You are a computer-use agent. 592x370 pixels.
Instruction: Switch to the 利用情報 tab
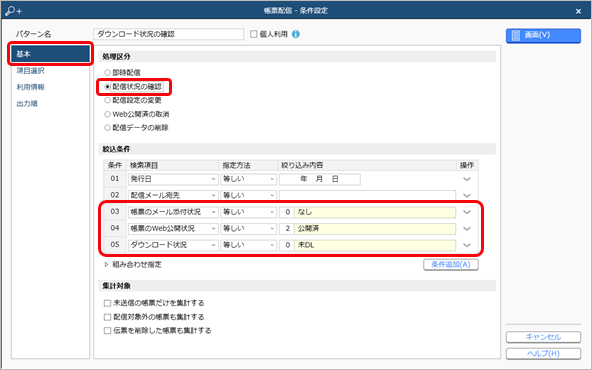[31, 87]
